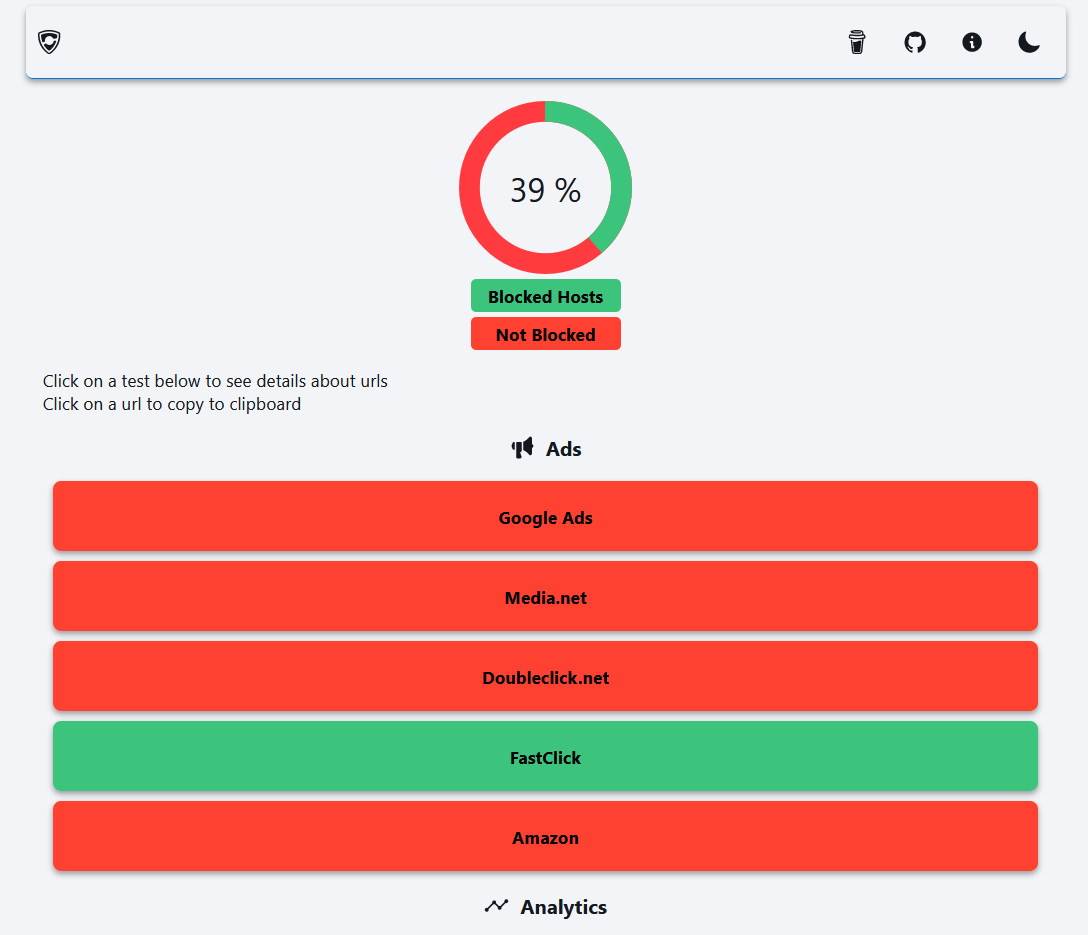This screenshot has width=1088, height=935.
Task: Click the Ads section heading
Action: 563,449
